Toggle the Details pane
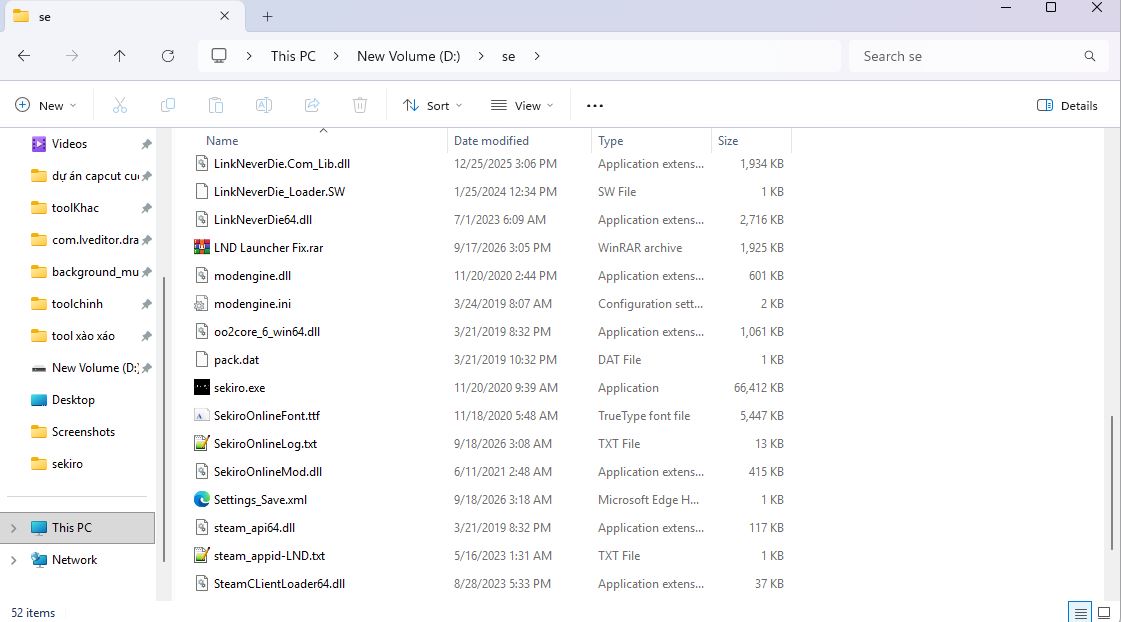1121x622 pixels. coord(1067,105)
